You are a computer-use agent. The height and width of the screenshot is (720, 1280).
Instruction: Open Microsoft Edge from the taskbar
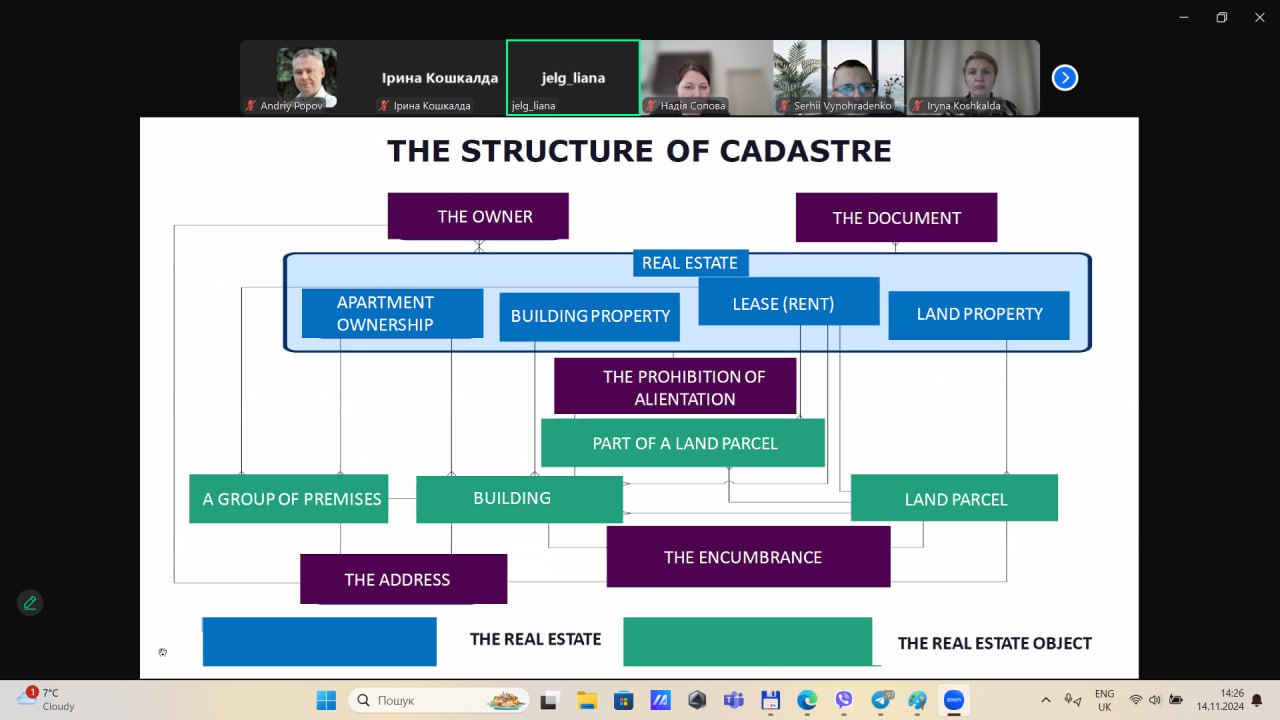coord(807,700)
